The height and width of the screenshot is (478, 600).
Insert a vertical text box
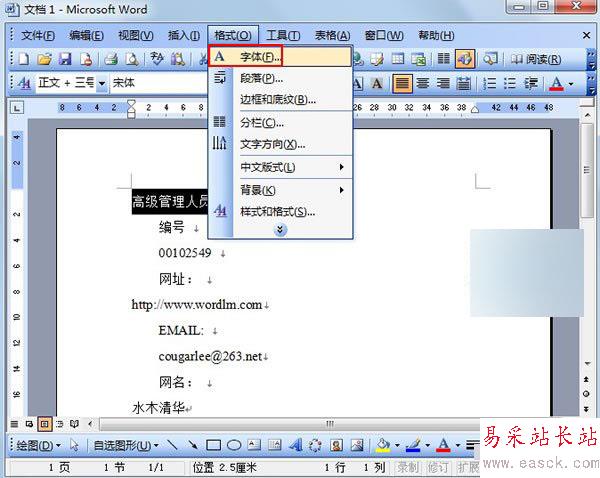pos(274,445)
